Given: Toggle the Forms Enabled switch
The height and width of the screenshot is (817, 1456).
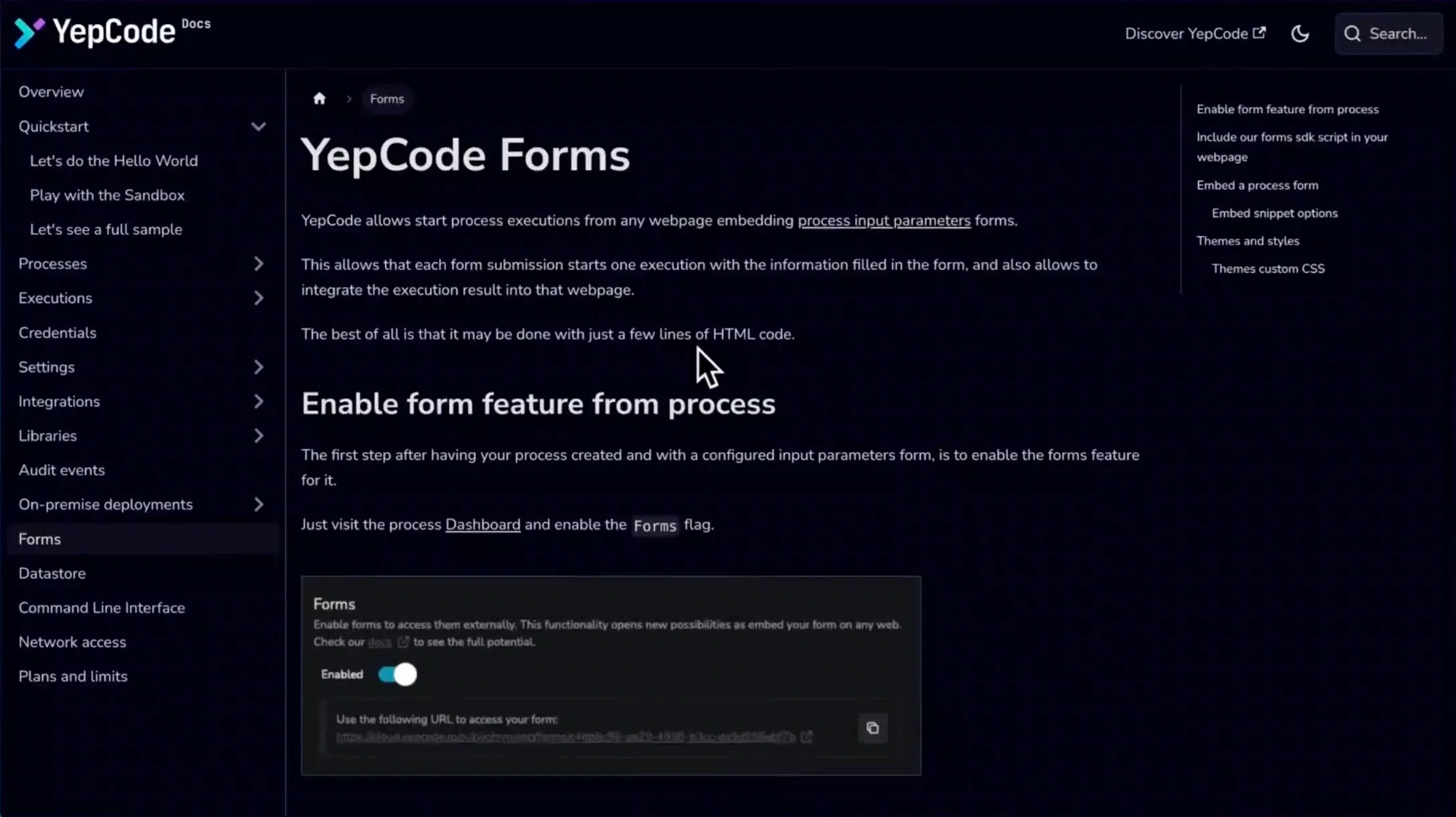Looking at the screenshot, I should point(398,675).
